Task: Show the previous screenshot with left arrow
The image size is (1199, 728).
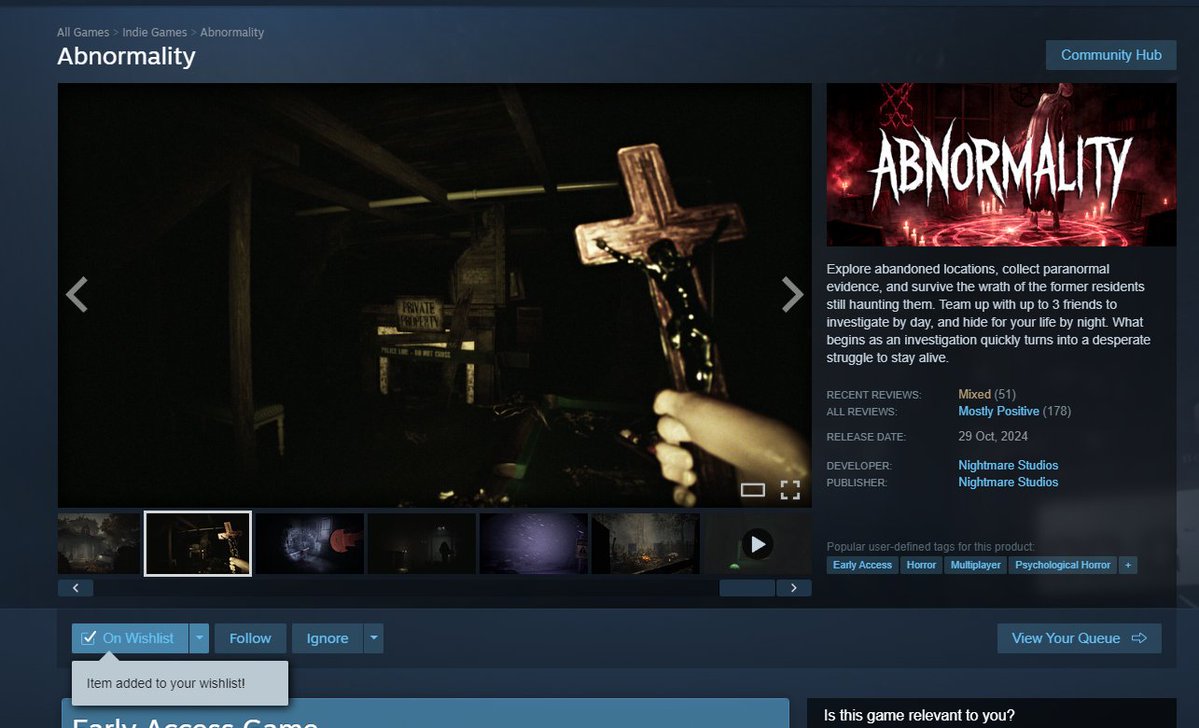Action: click(x=76, y=294)
